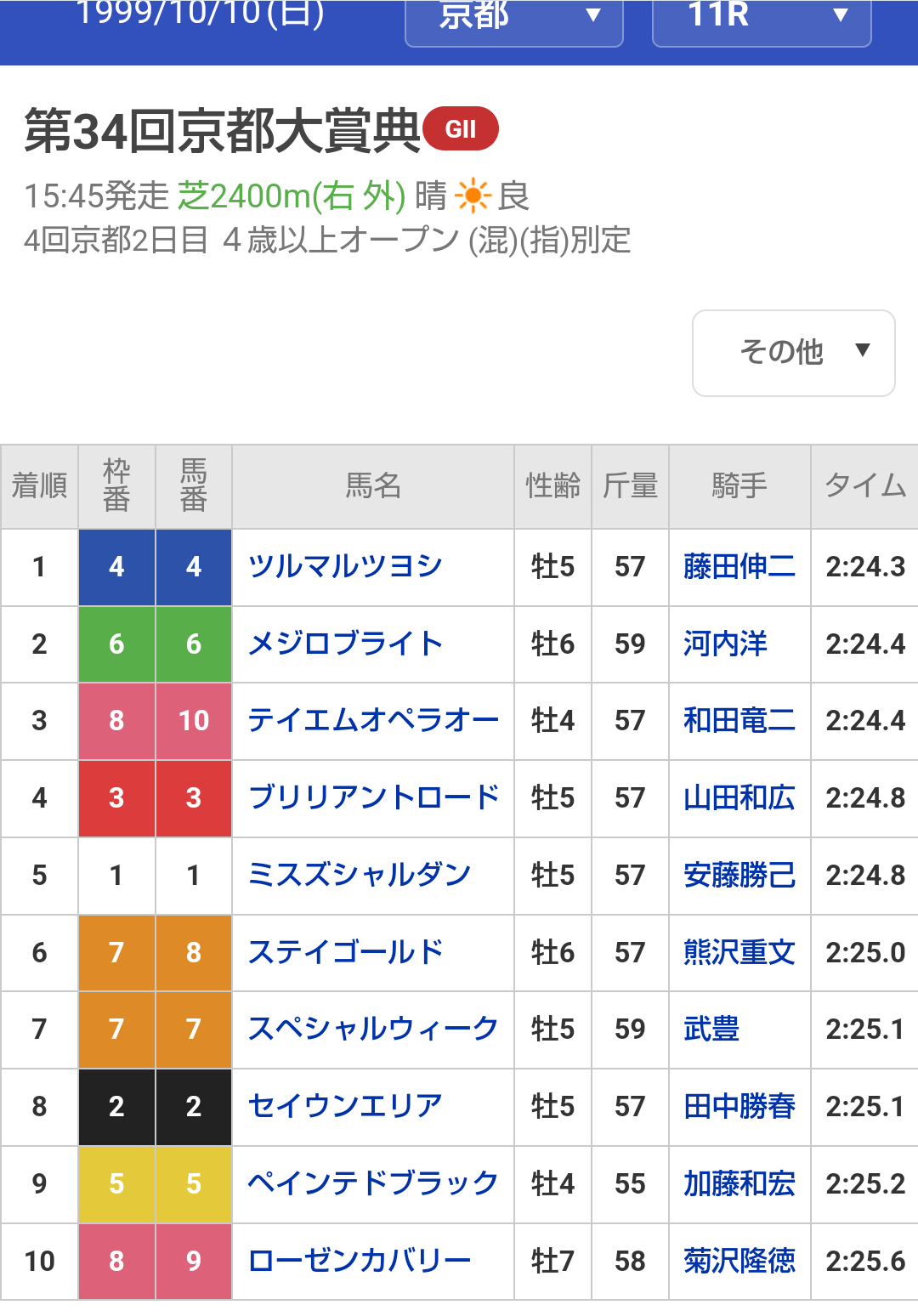The image size is (918, 1316).
Task: Click the date 1999/10/10 header text
Action: tap(200, 14)
